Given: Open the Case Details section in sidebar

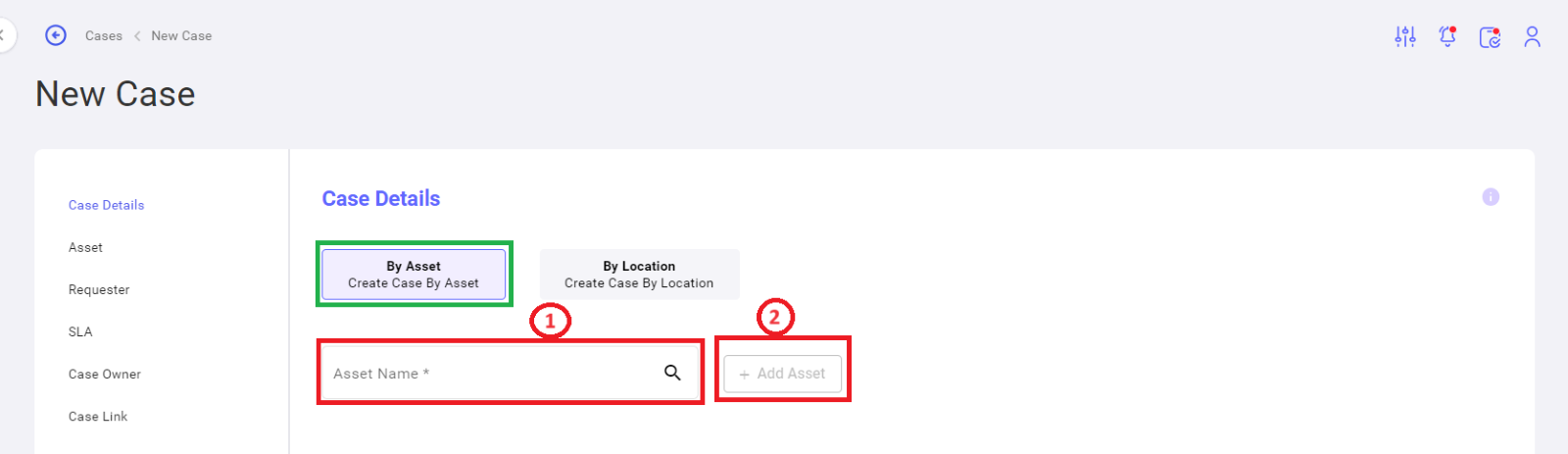Looking at the screenshot, I should tap(106, 205).
